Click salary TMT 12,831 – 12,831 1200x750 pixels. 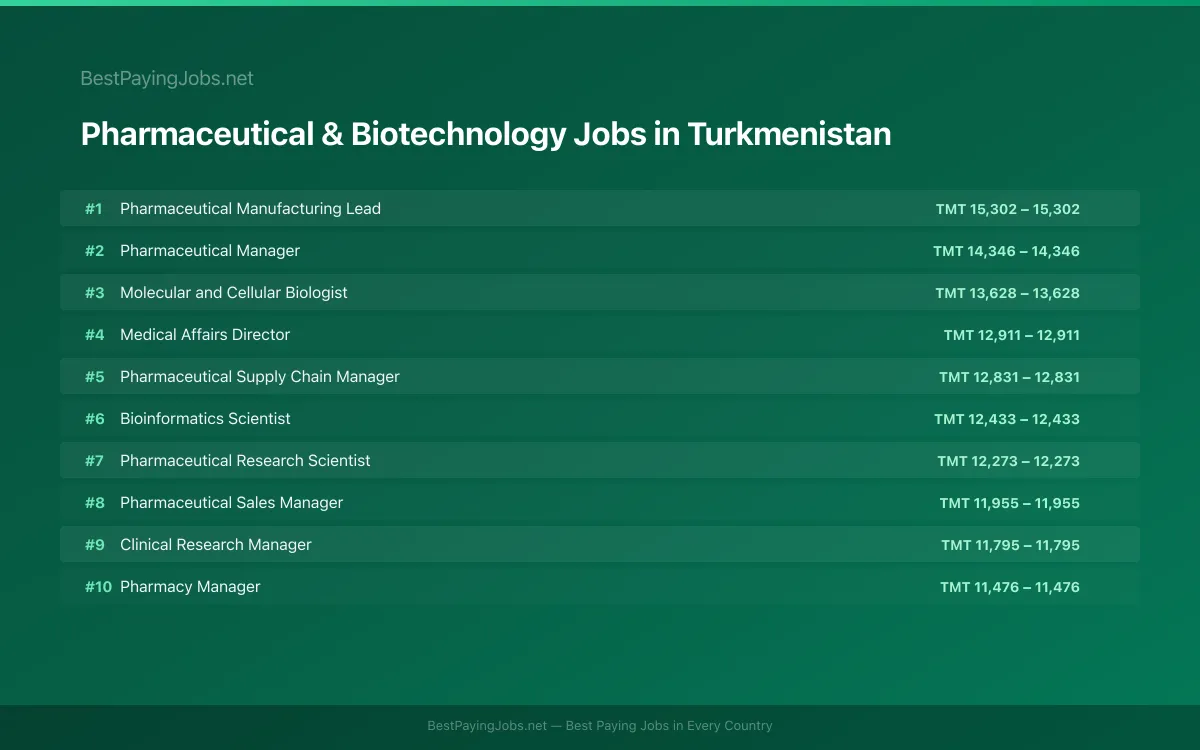point(1009,377)
